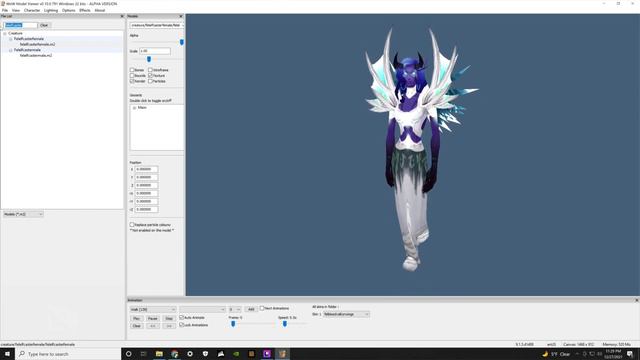The image size is (640, 360).
Task: Close the Animation panel
Action: pyautogui.click(x=636, y=300)
